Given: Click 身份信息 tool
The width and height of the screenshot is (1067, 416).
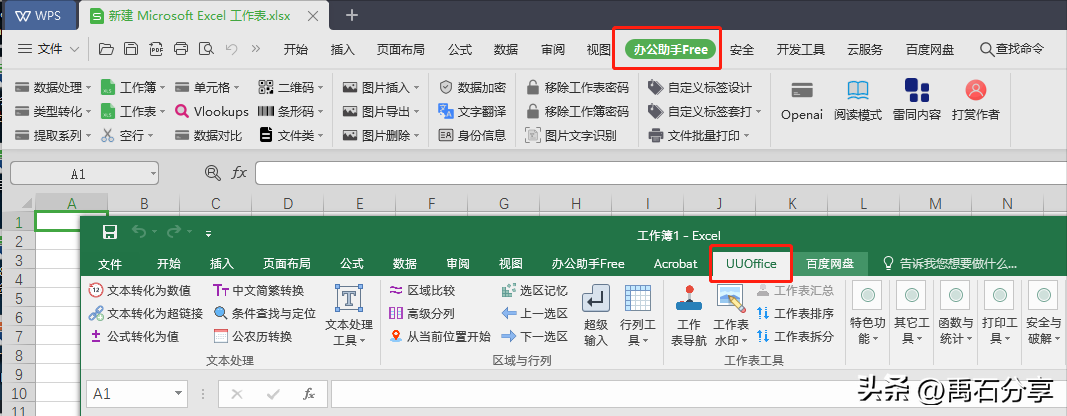Looking at the screenshot, I should tap(472, 135).
